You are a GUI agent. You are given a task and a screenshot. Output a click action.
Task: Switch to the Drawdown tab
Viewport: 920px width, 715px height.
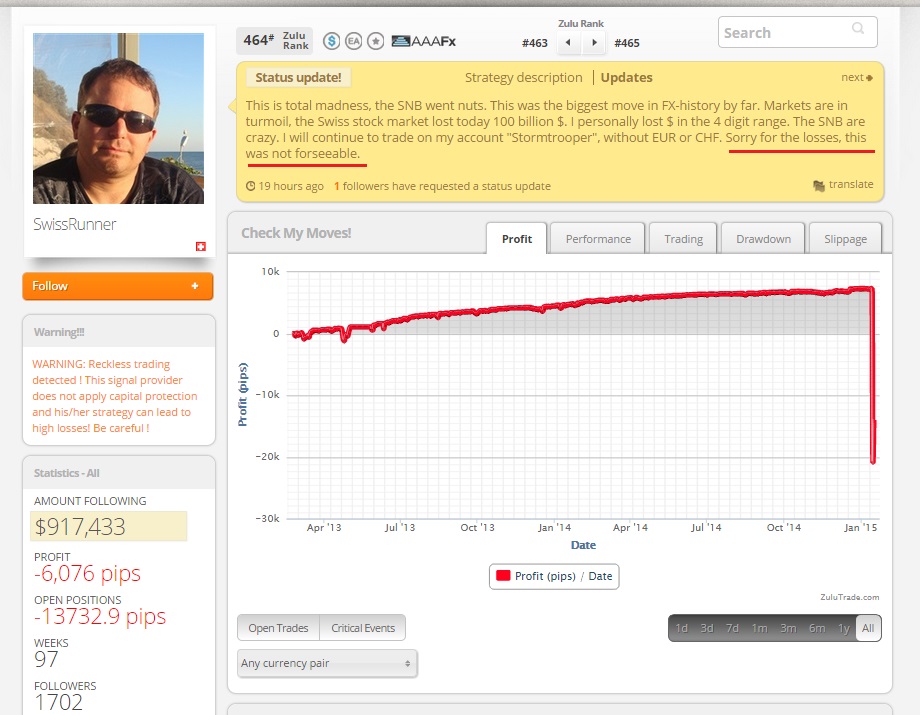(x=763, y=239)
